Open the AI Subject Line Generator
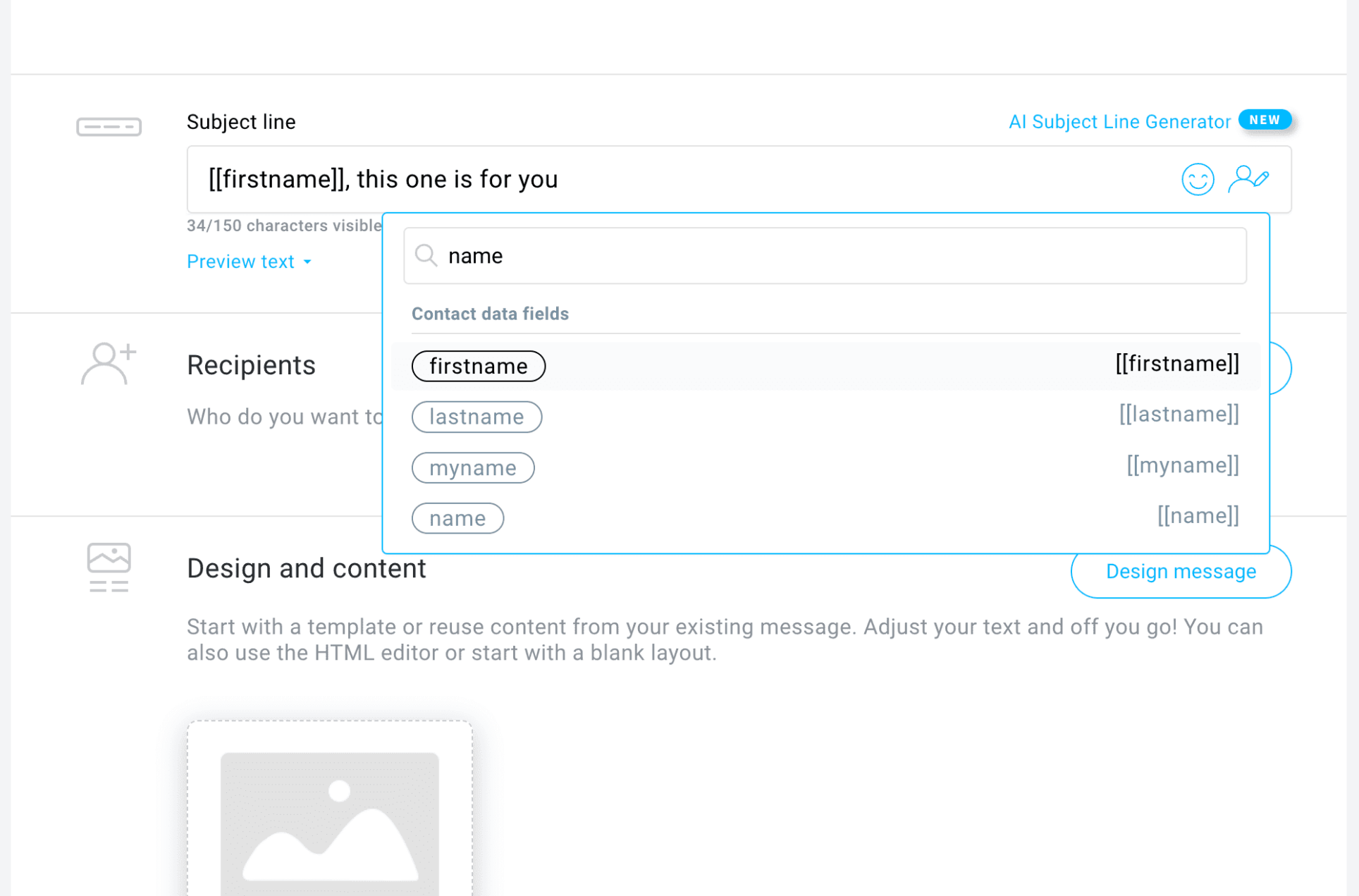Viewport: 1359px width, 896px height. click(x=1118, y=121)
